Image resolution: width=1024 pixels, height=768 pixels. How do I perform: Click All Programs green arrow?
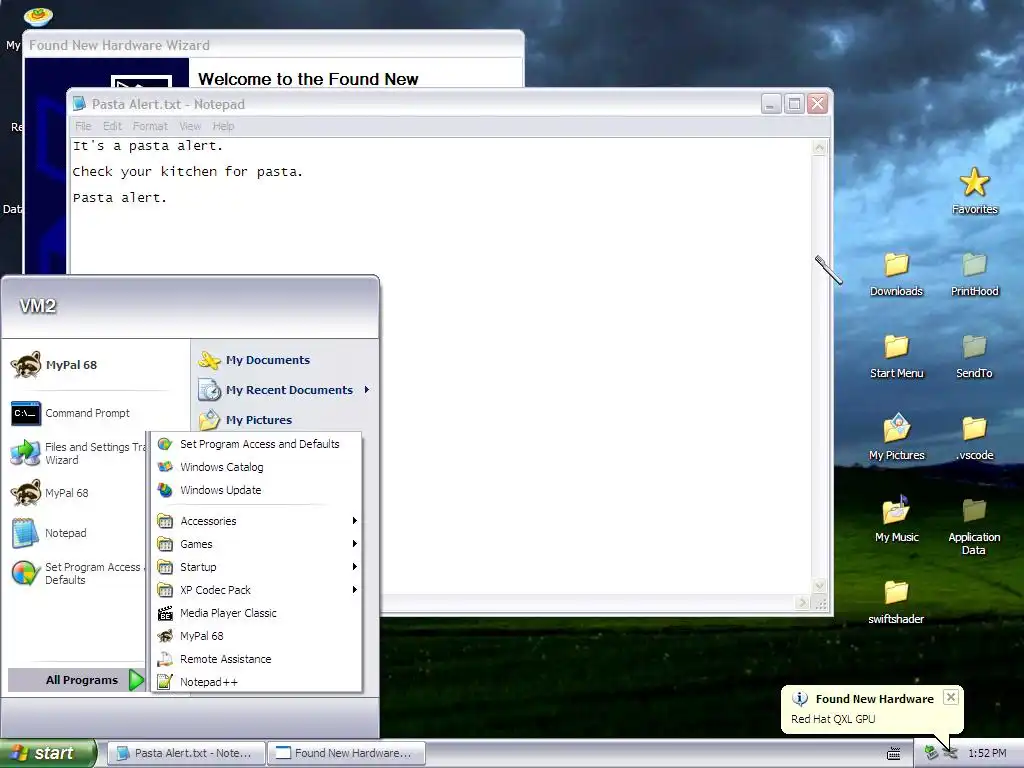click(136, 680)
